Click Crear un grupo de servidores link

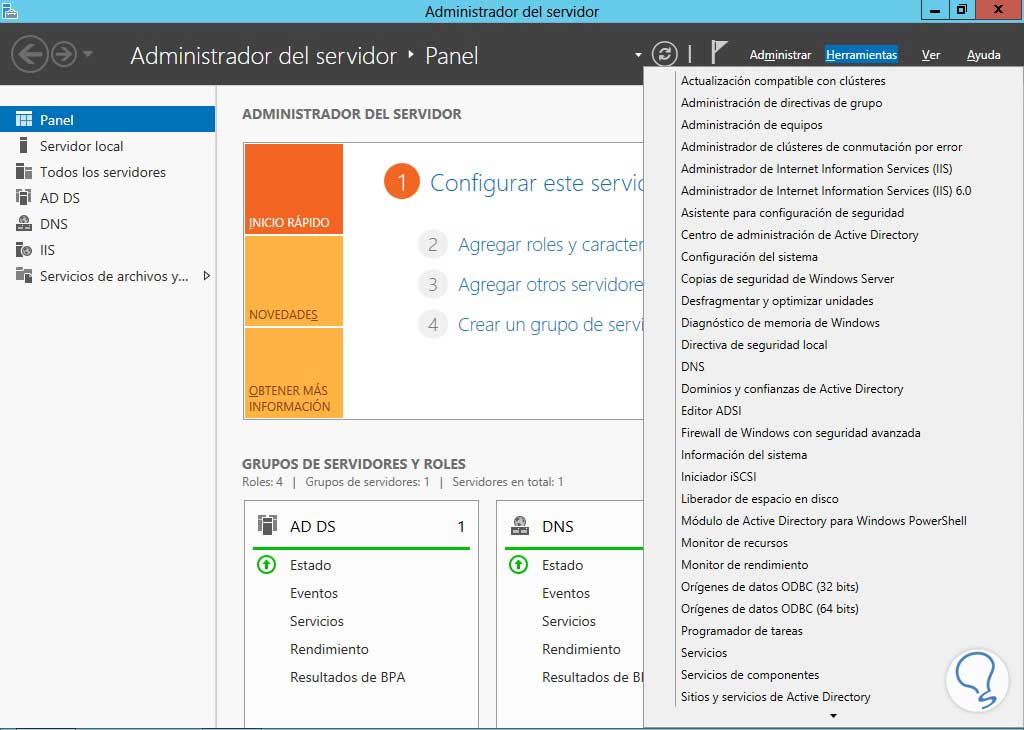[551, 325]
